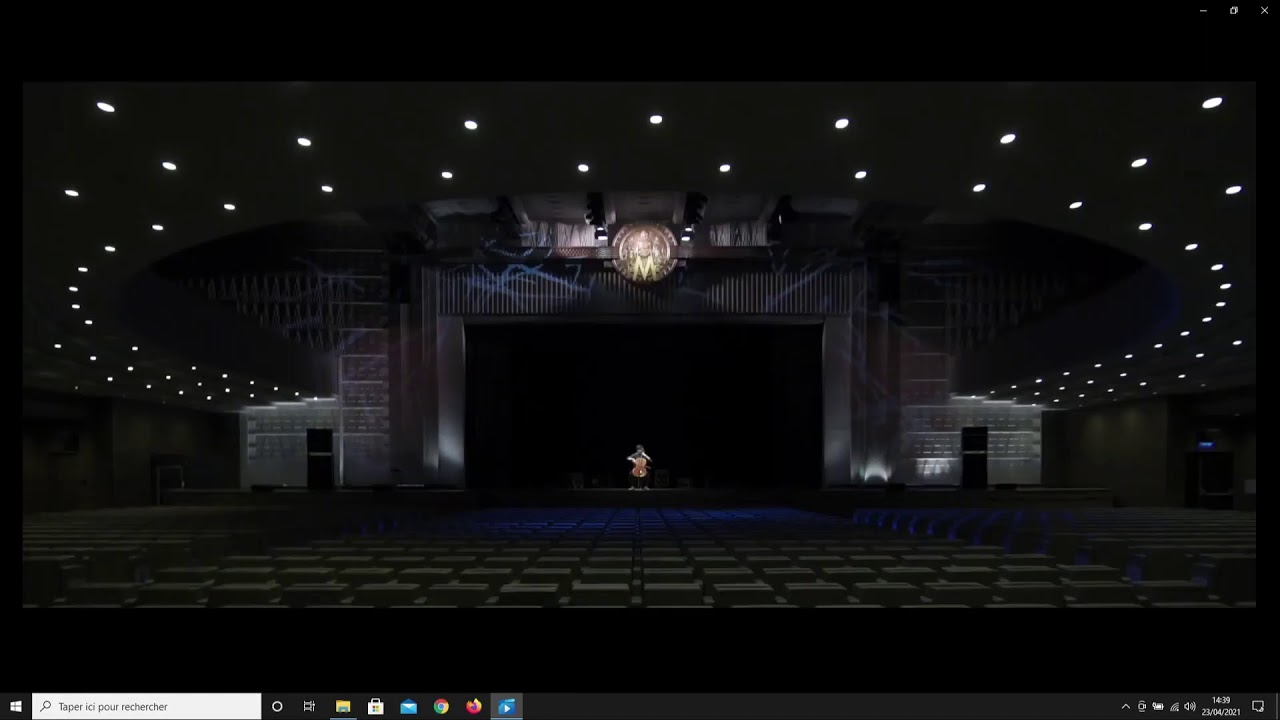This screenshot has width=1280, height=720.
Task: Close the video player window
Action: (1265, 10)
